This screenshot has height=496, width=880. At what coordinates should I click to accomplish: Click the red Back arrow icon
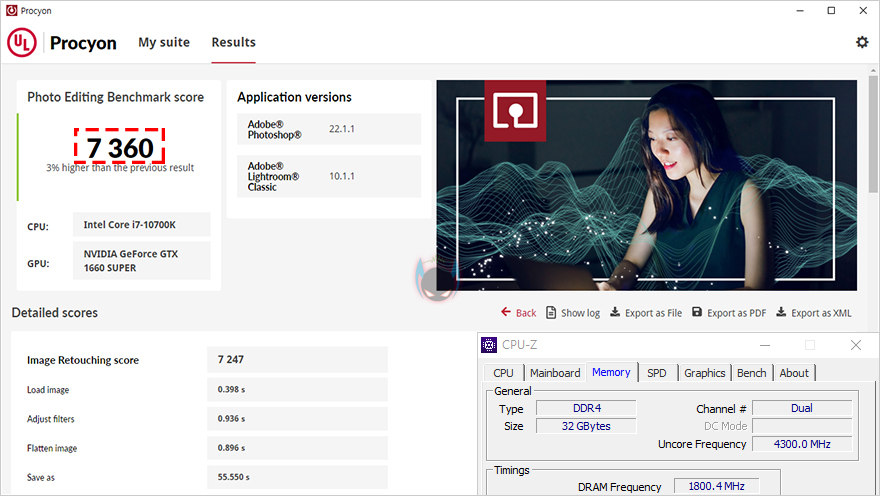pos(506,312)
